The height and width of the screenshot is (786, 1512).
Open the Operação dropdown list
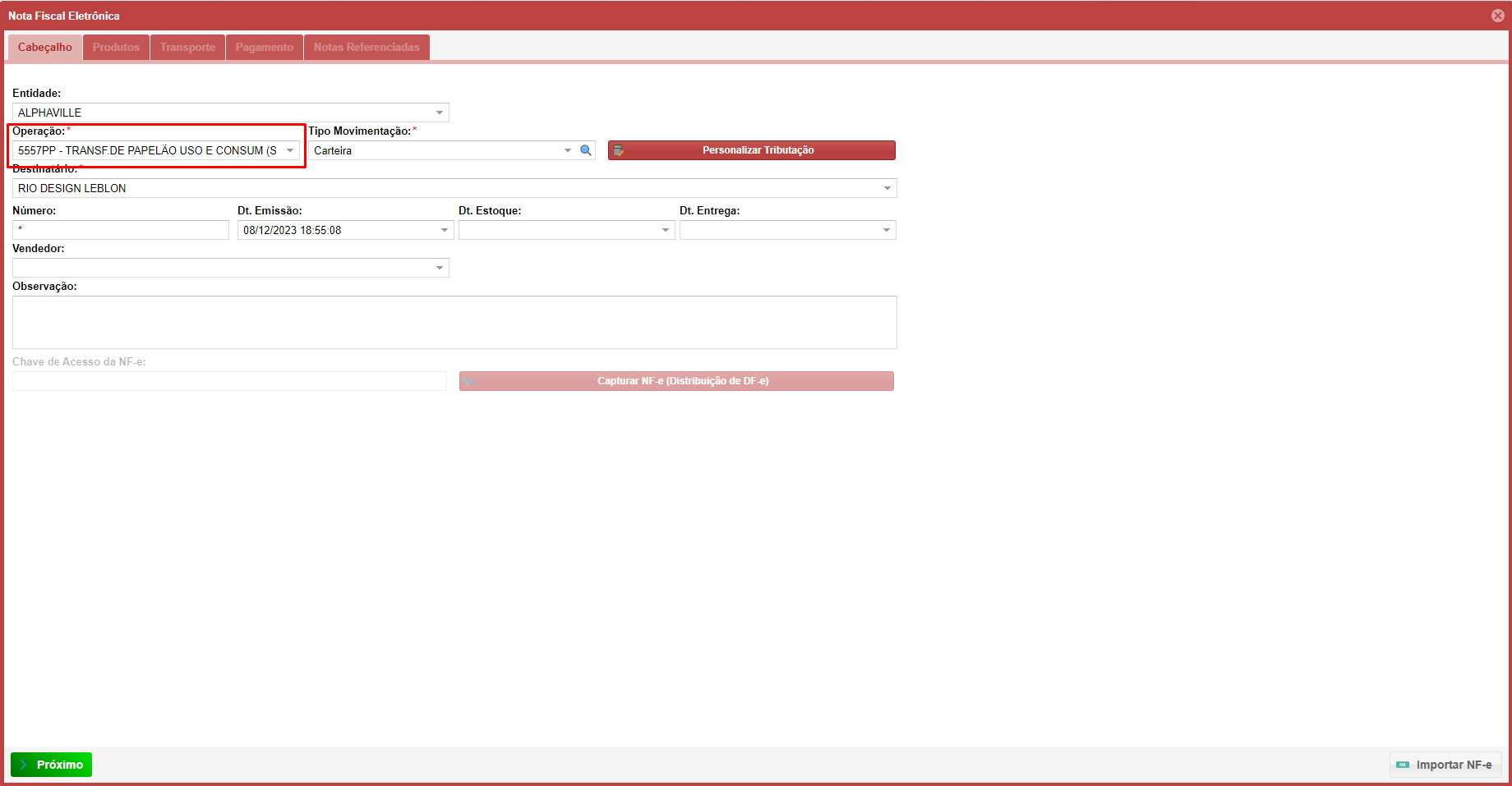(290, 150)
